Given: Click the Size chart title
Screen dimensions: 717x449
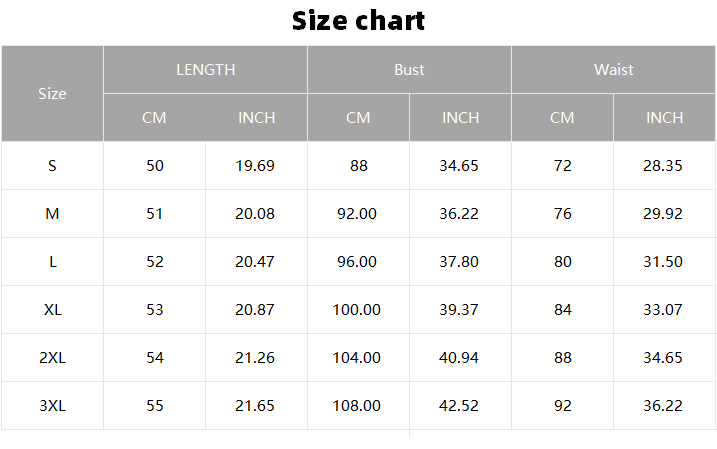Looking at the screenshot, I should [358, 21].
